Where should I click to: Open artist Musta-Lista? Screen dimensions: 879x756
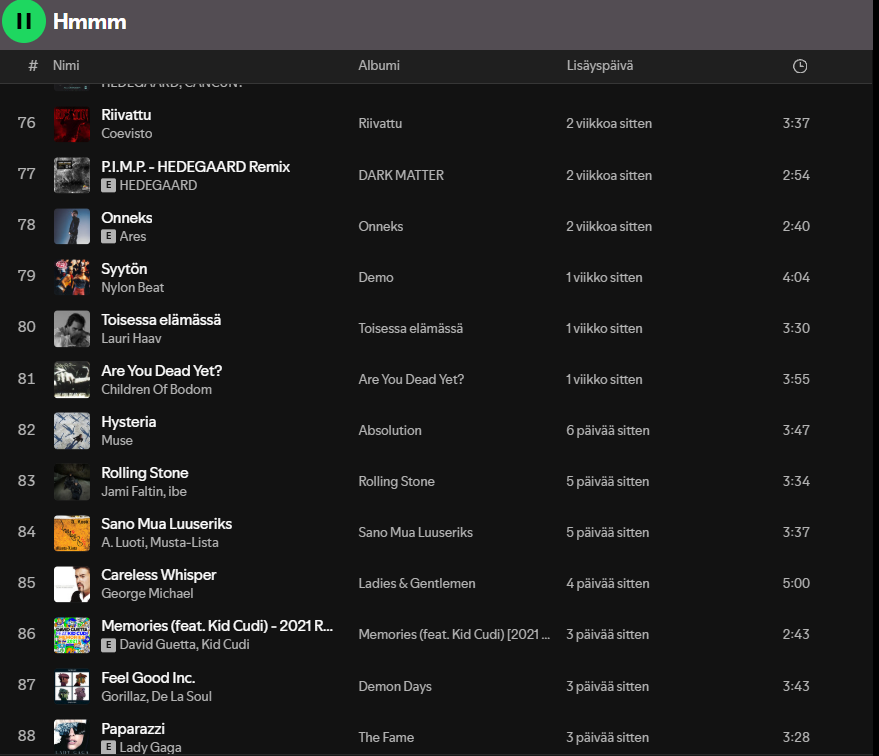184,542
